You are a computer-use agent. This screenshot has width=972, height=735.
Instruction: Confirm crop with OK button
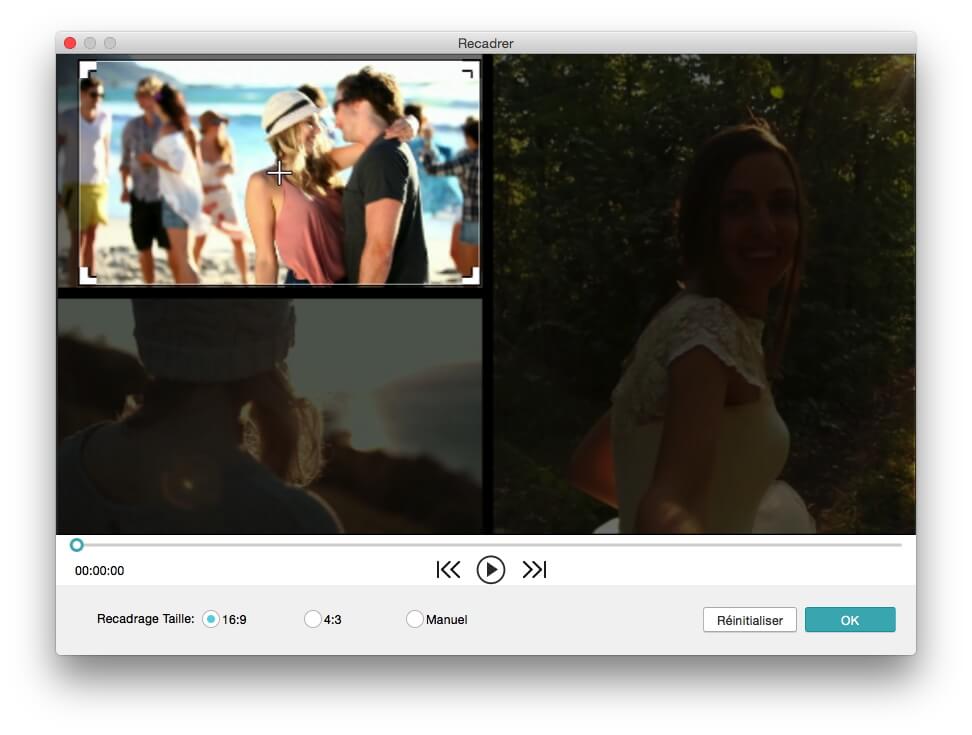click(x=850, y=620)
